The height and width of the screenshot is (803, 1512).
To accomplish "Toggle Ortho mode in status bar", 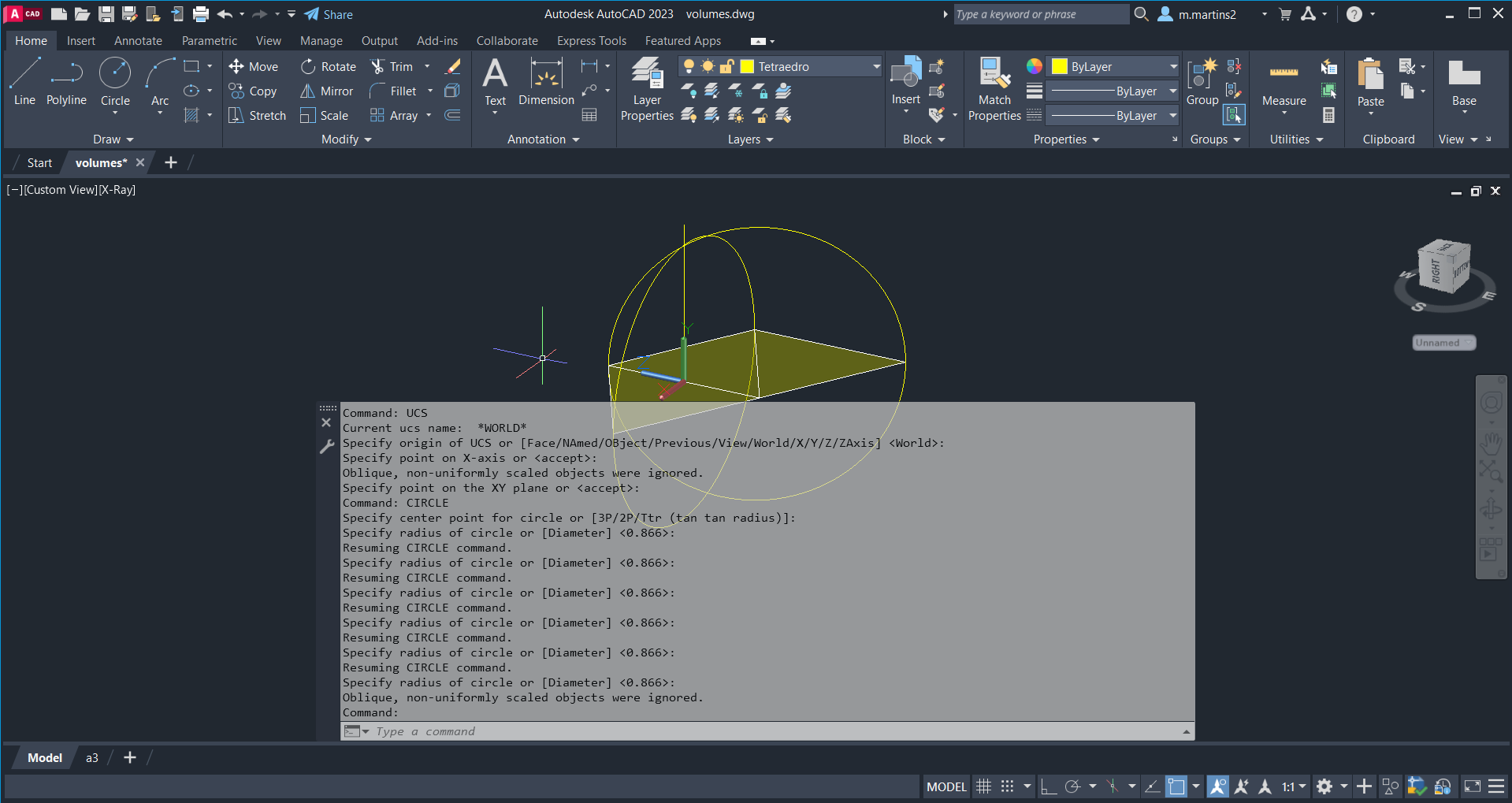I will point(1048,786).
